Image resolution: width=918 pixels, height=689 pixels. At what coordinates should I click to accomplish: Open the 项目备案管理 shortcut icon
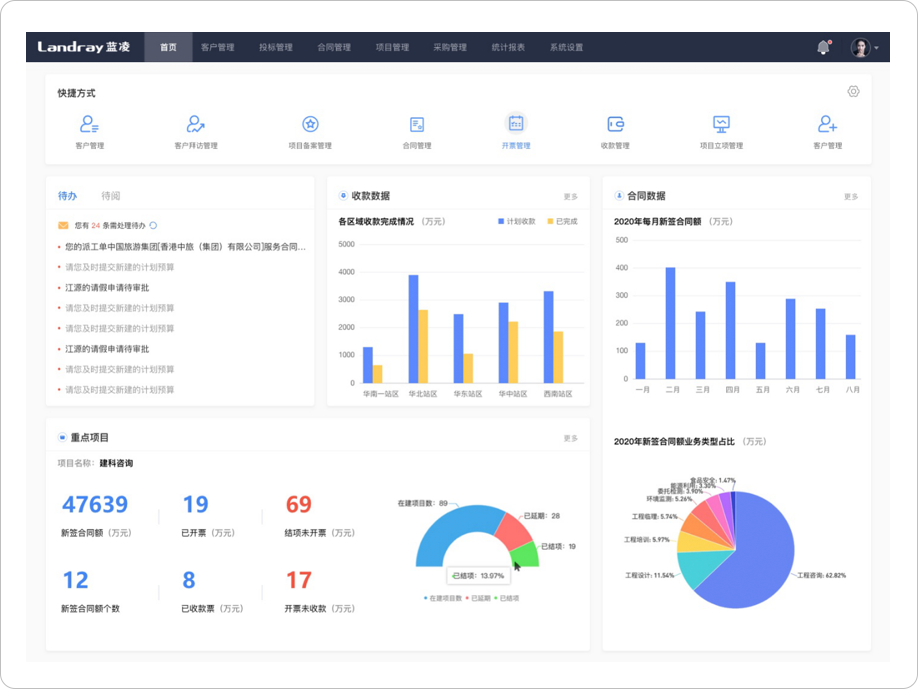pyautogui.click(x=310, y=125)
